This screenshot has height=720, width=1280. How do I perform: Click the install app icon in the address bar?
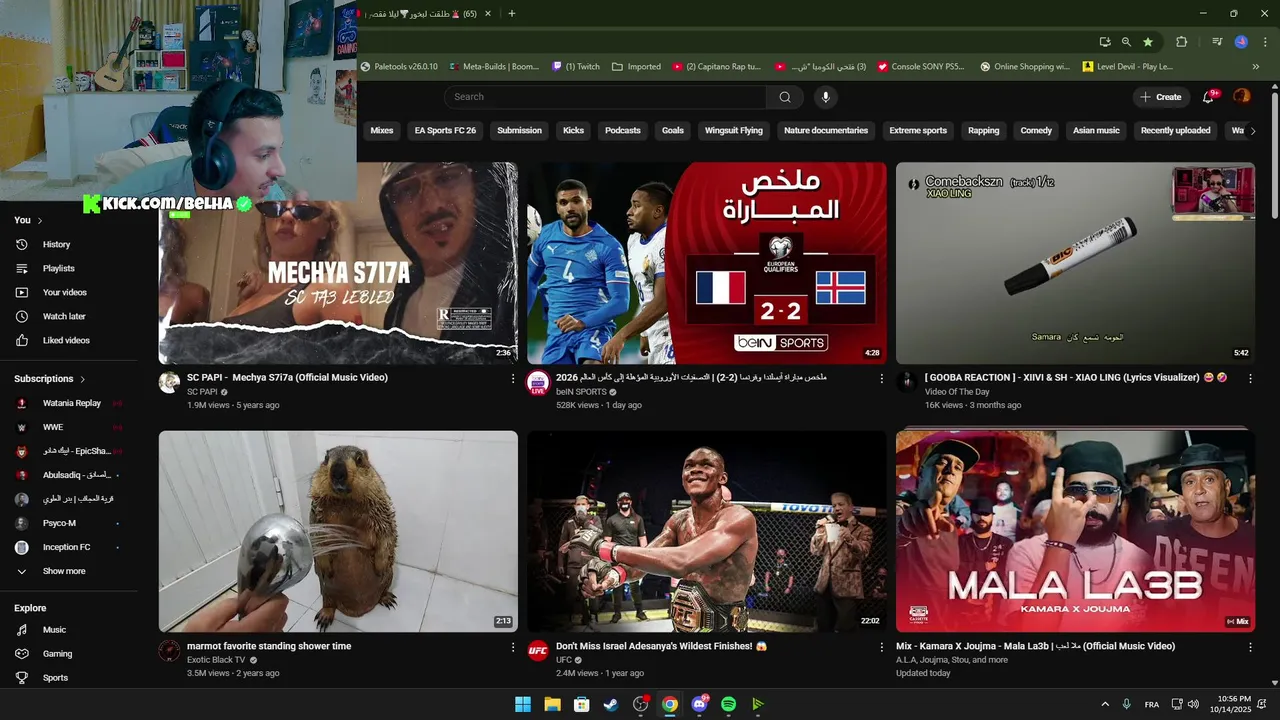click(x=1104, y=42)
